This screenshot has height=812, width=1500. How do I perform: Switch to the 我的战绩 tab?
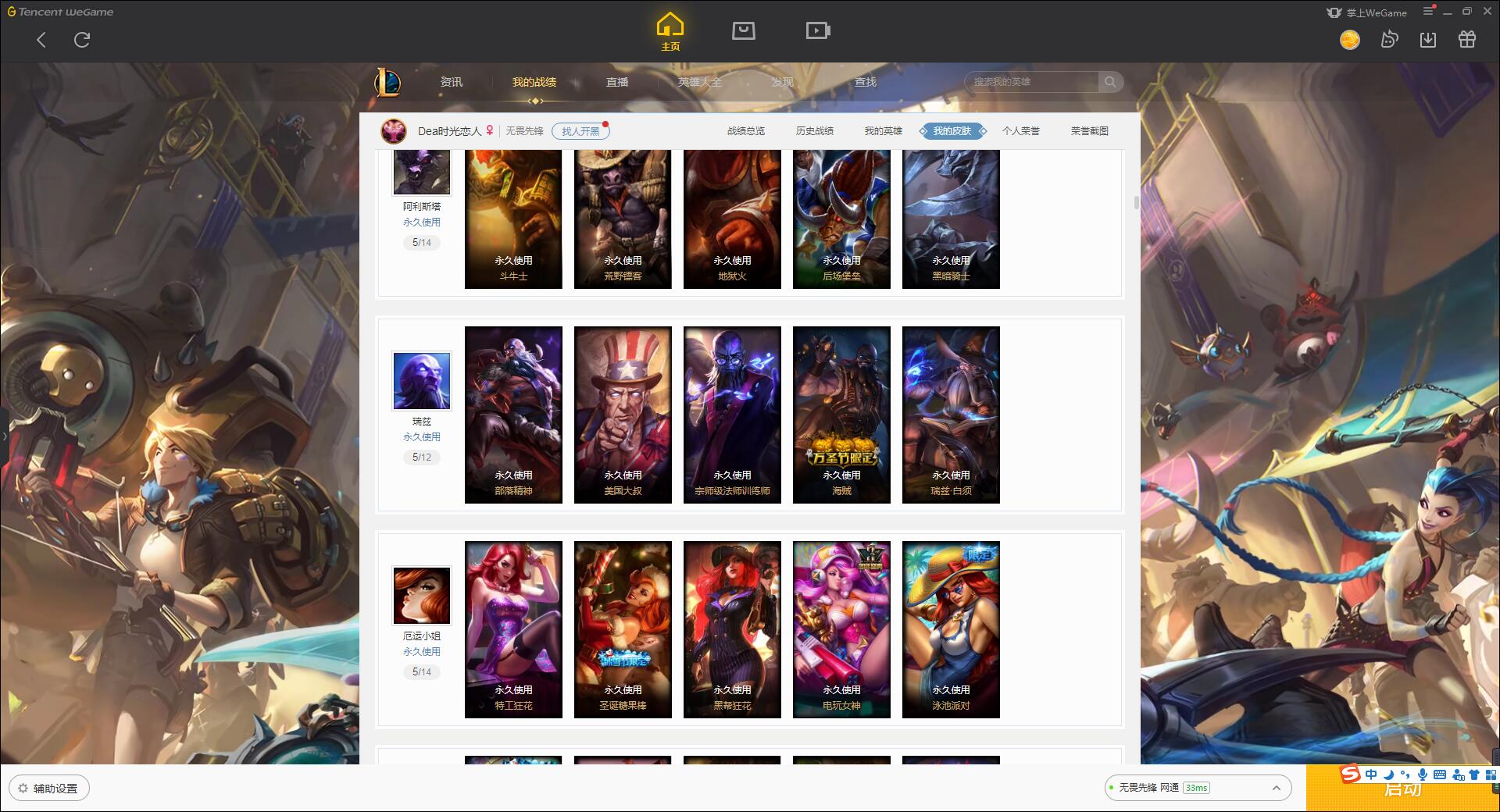pos(534,82)
